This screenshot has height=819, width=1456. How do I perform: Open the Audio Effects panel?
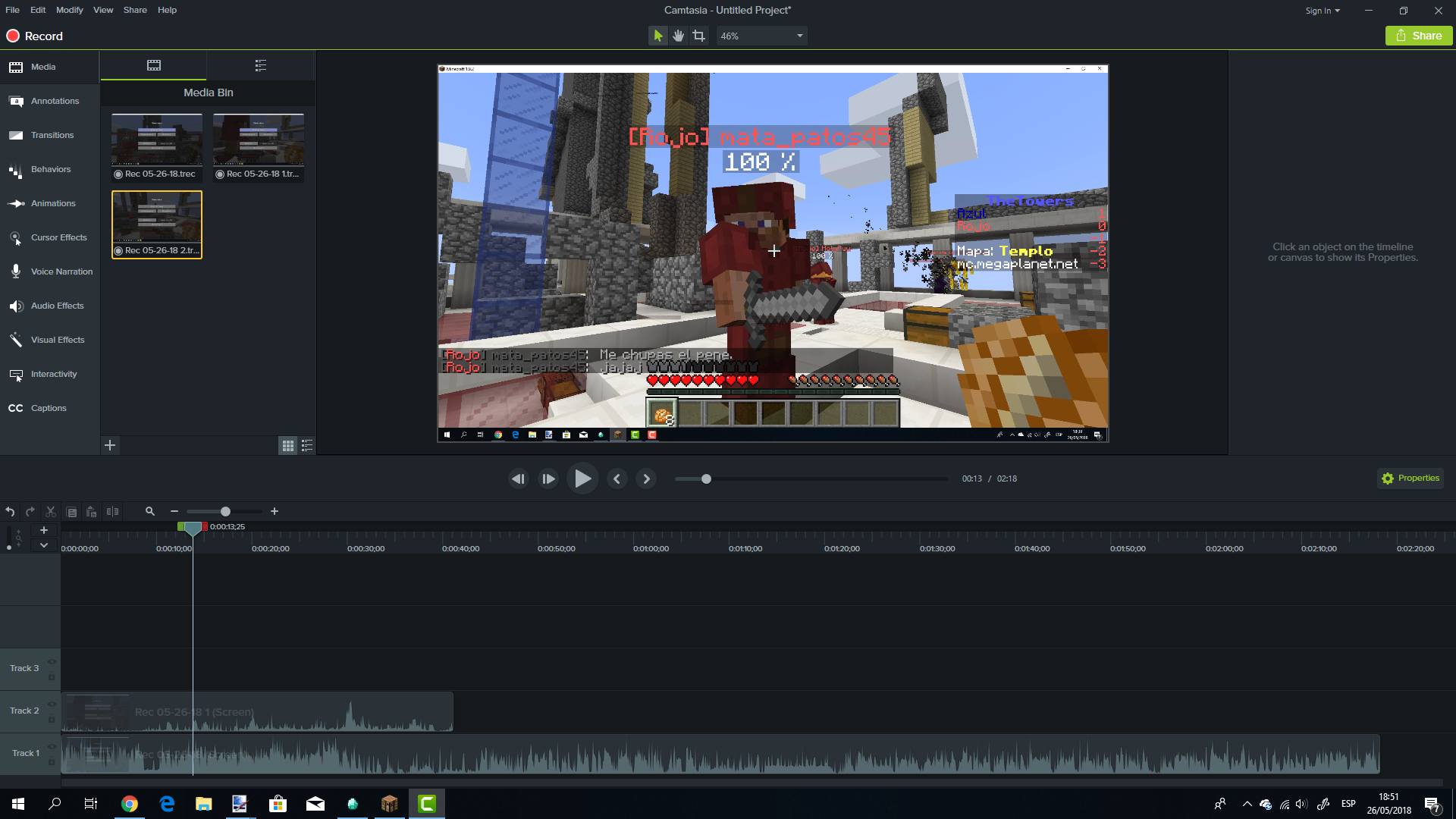[x=49, y=306]
